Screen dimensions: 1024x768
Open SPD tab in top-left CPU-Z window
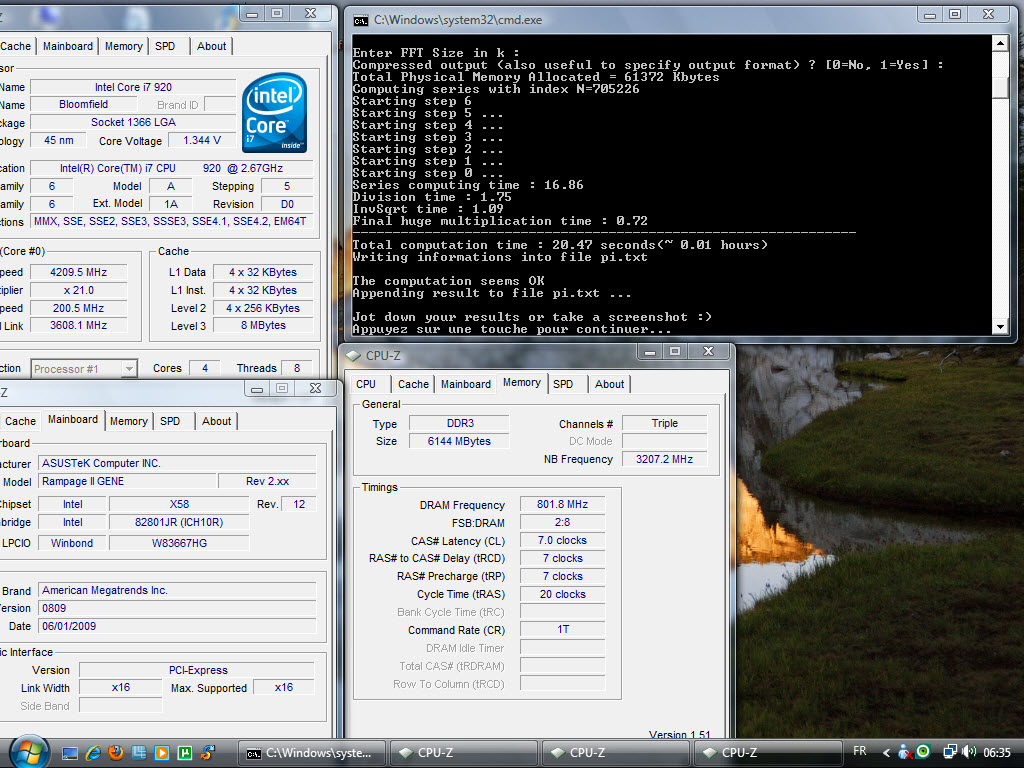[x=165, y=46]
